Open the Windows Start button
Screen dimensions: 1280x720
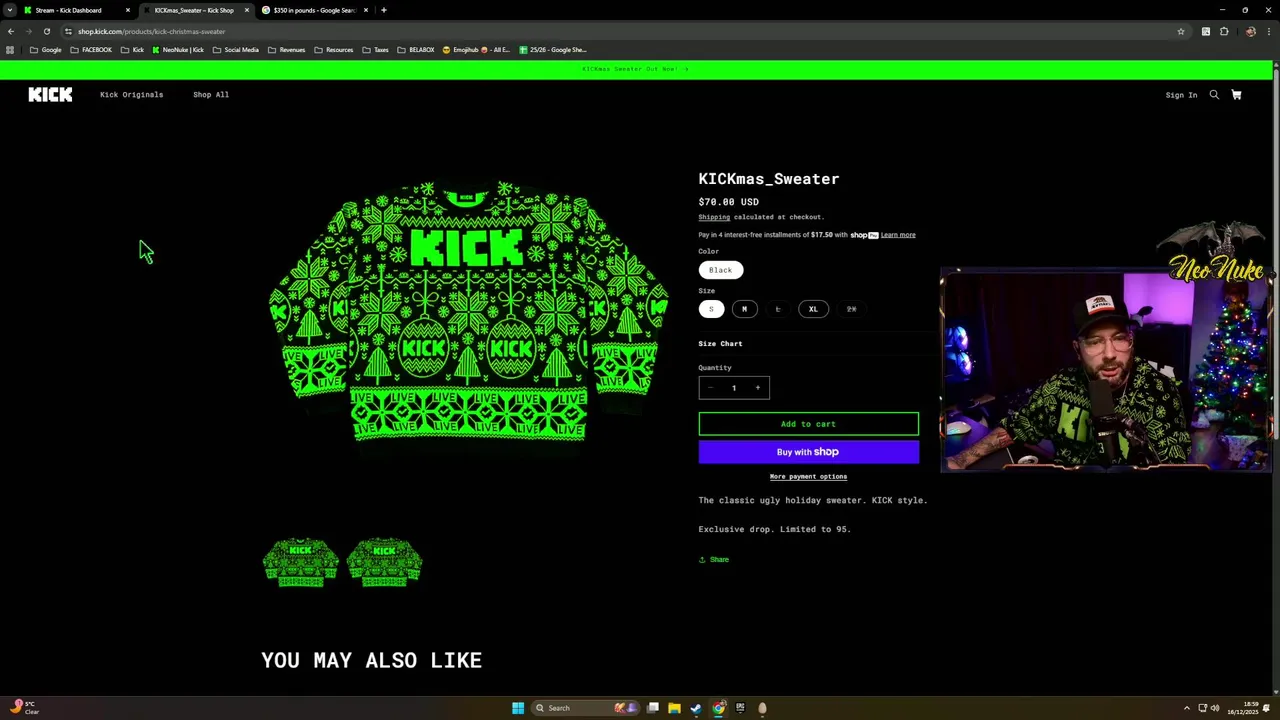coord(518,708)
